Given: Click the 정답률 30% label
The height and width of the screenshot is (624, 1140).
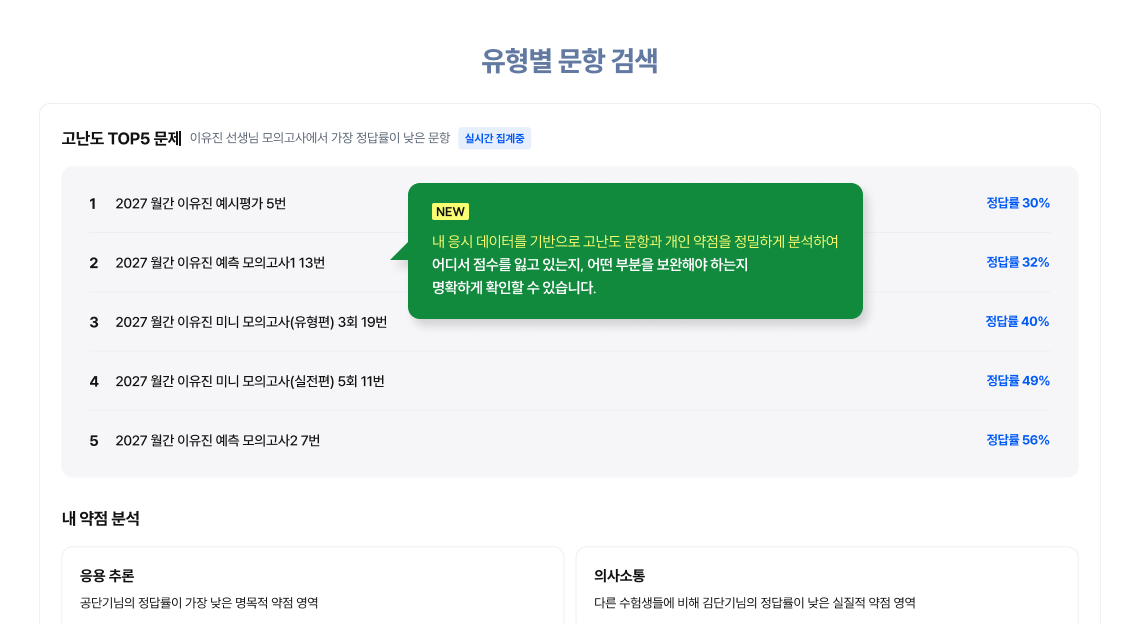Looking at the screenshot, I should [1018, 203].
